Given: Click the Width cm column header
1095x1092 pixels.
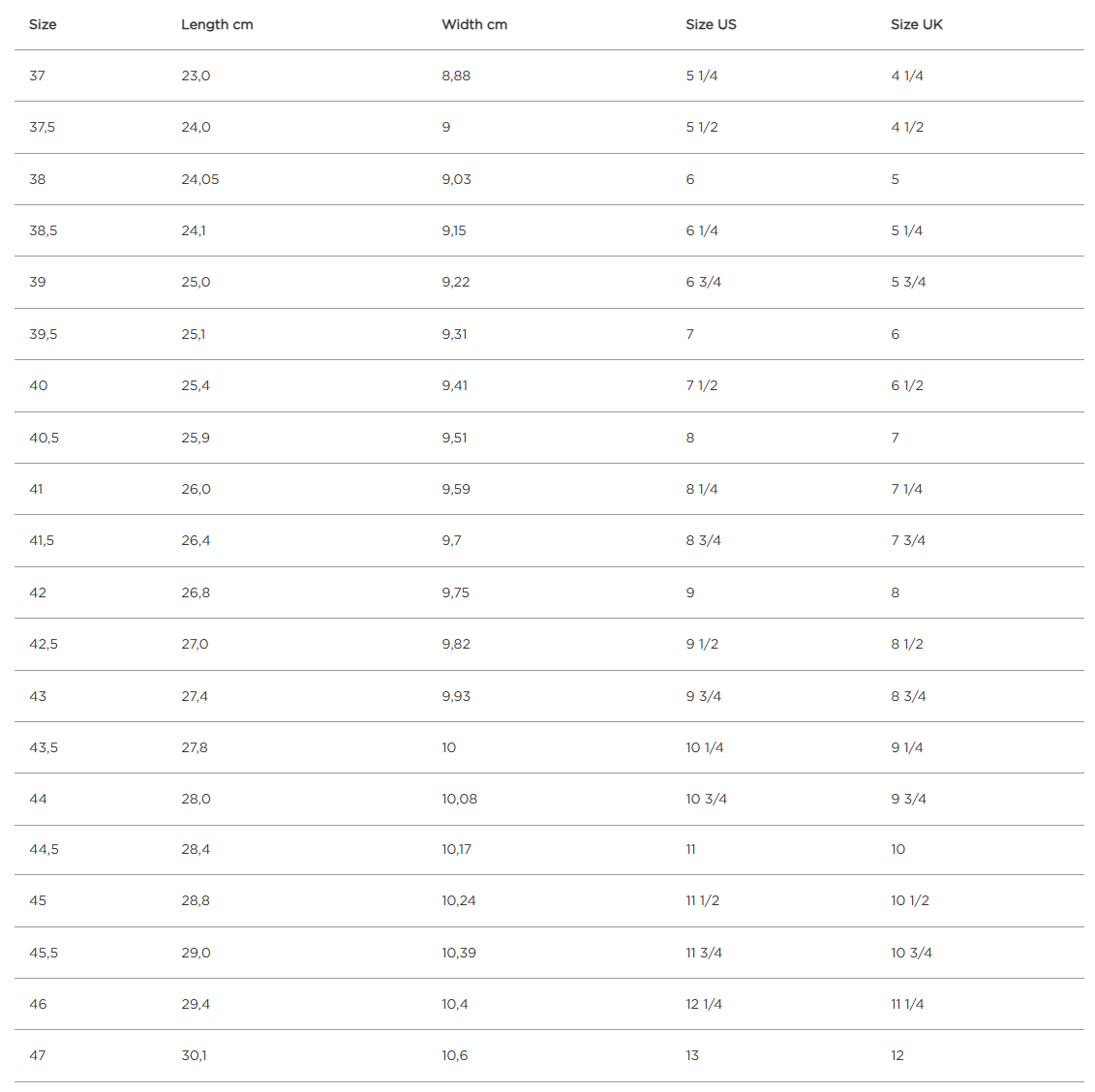Looking at the screenshot, I should click(474, 24).
